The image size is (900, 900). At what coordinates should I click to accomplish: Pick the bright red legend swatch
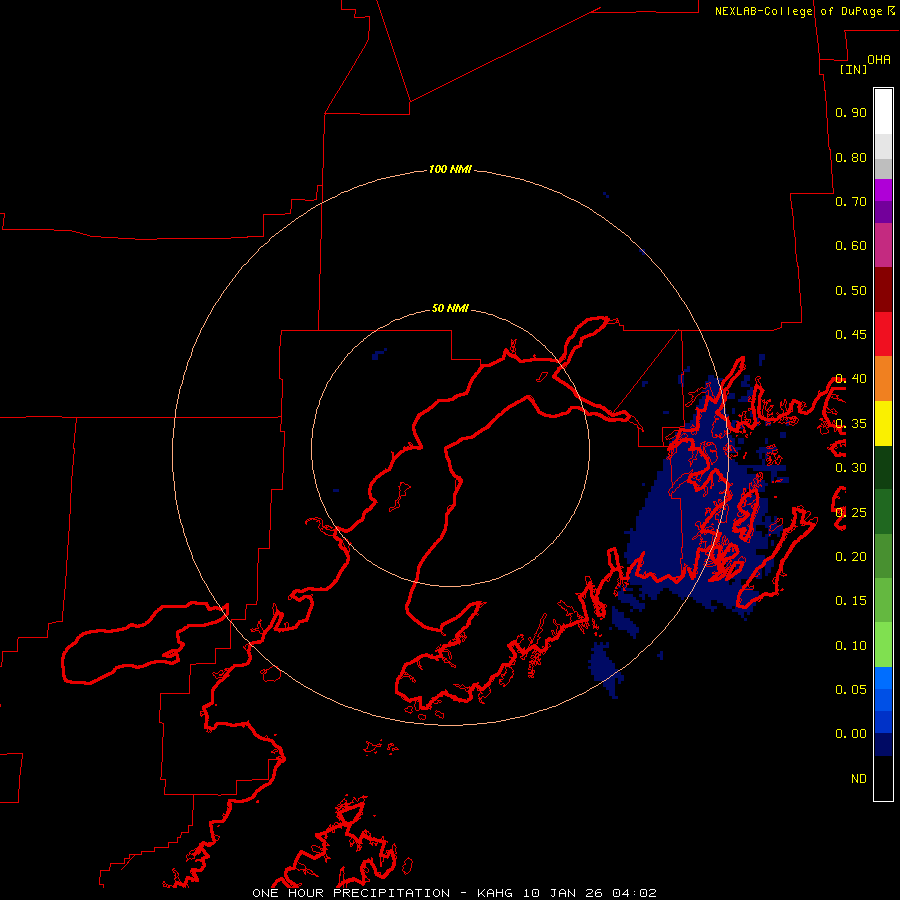[x=883, y=334]
